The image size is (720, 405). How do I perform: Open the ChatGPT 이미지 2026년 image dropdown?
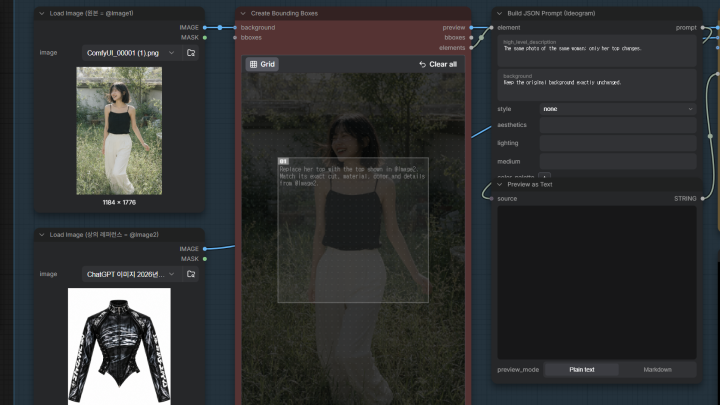click(x=131, y=274)
